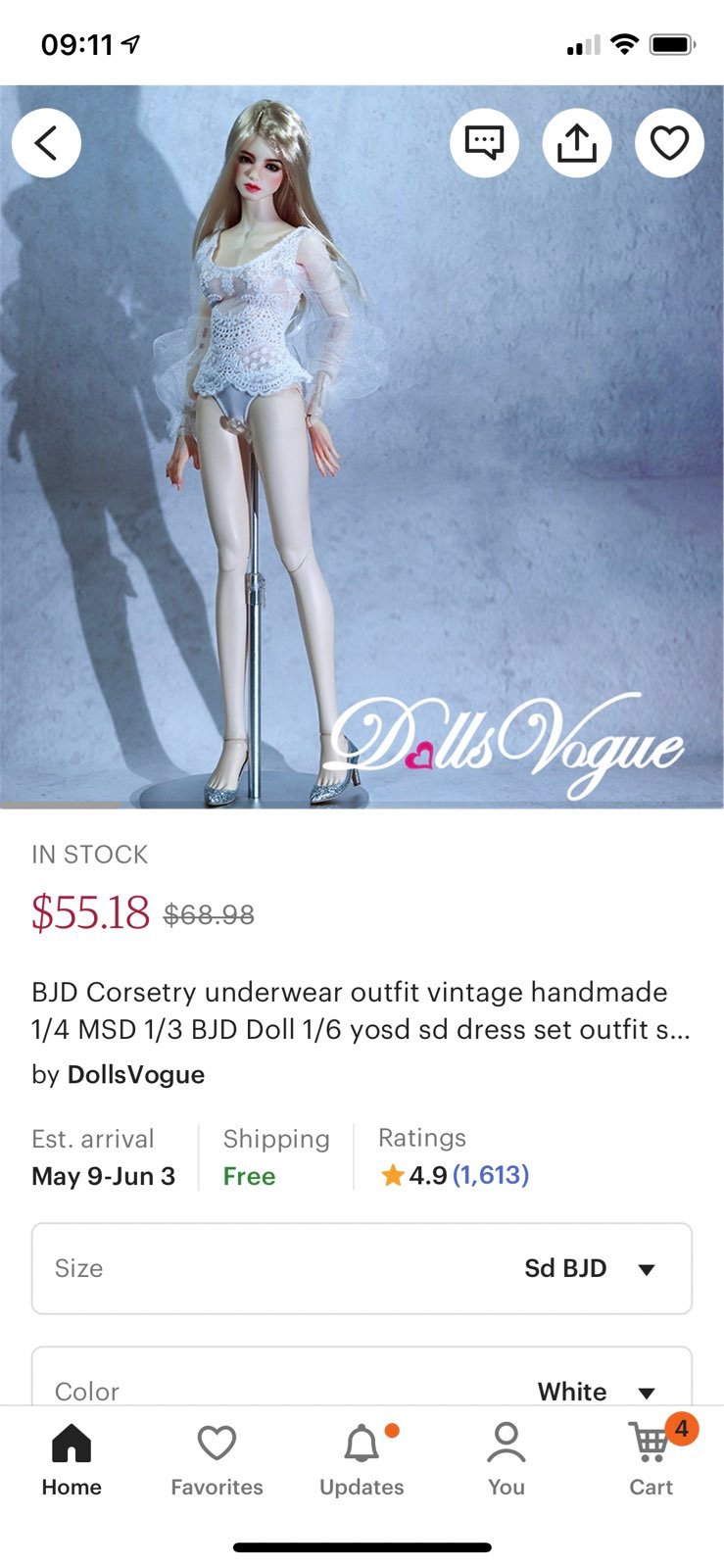Tap the doll product photo
This screenshot has height=1568, width=724.
362,447
